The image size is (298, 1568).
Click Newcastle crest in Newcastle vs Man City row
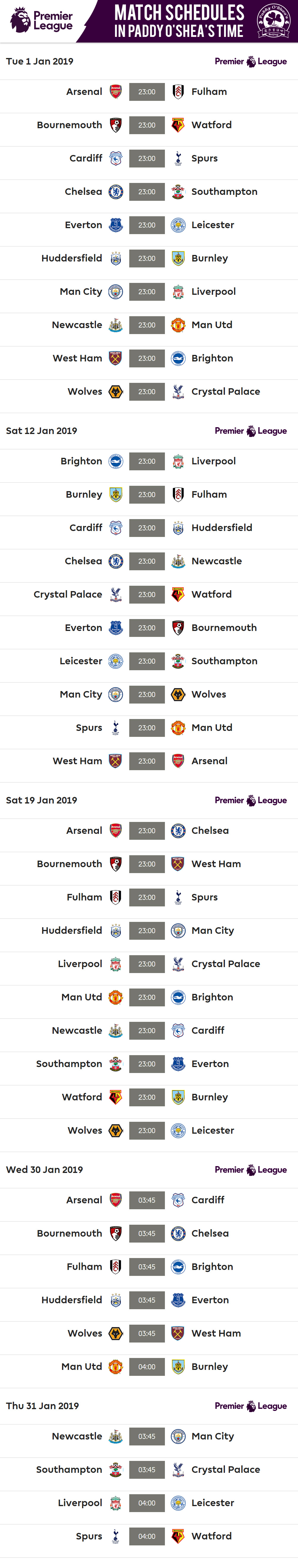pyautogui.click(x=116, y=1437)
